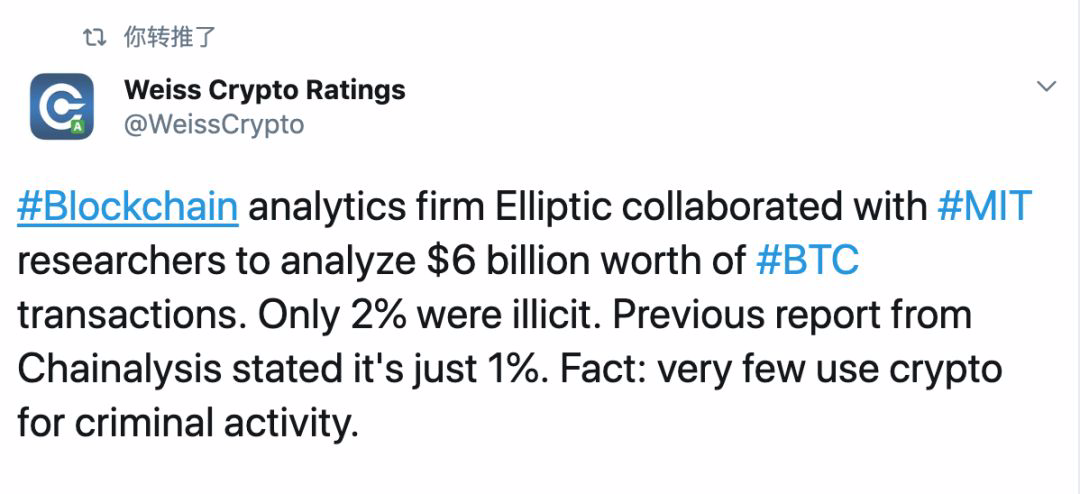
Task: Open the #MIT hashtag link
Action: pos(984,207)
